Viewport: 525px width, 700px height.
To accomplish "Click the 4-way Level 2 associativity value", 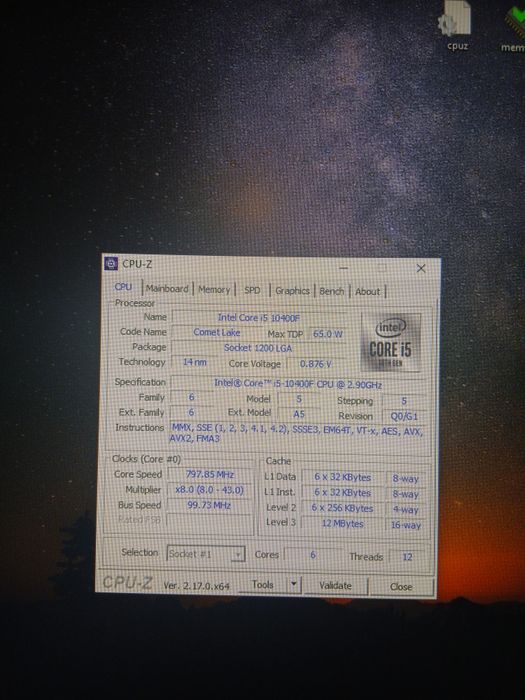I will pos(406,510).
